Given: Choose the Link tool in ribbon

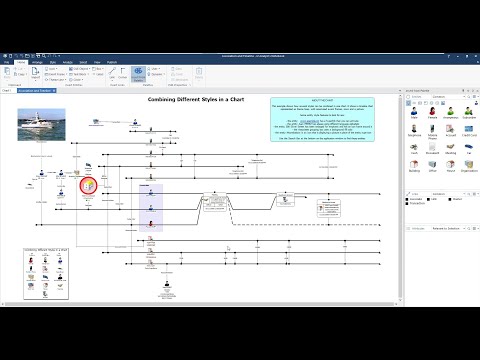Looking at the screenshot, I should click(112, 73).
